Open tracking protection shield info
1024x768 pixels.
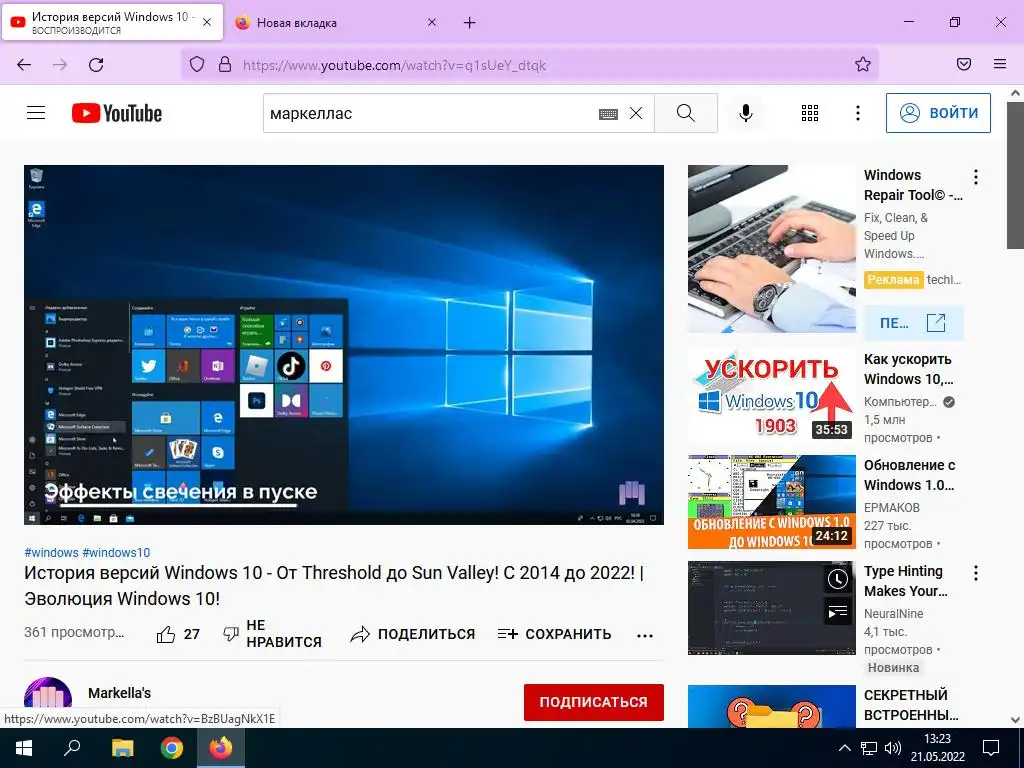pyautogui.click(x=197, y=65)
